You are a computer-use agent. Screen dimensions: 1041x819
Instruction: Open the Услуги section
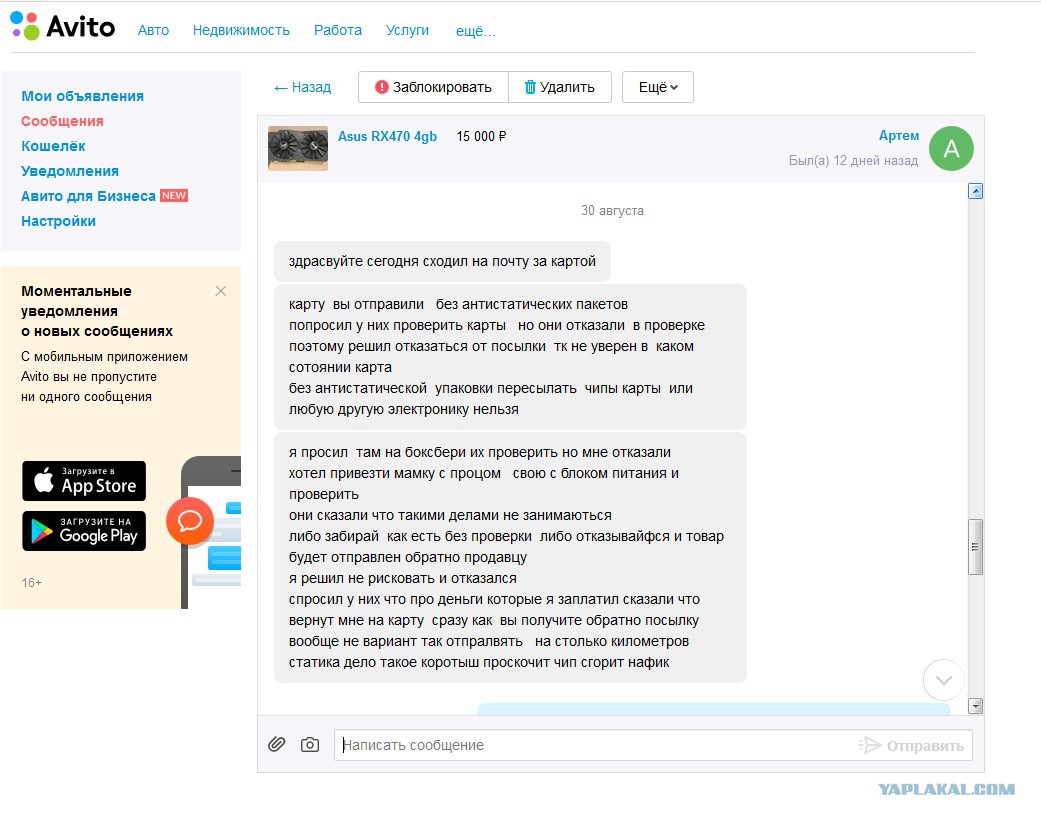pyautogui.click(x=407, y=31)
